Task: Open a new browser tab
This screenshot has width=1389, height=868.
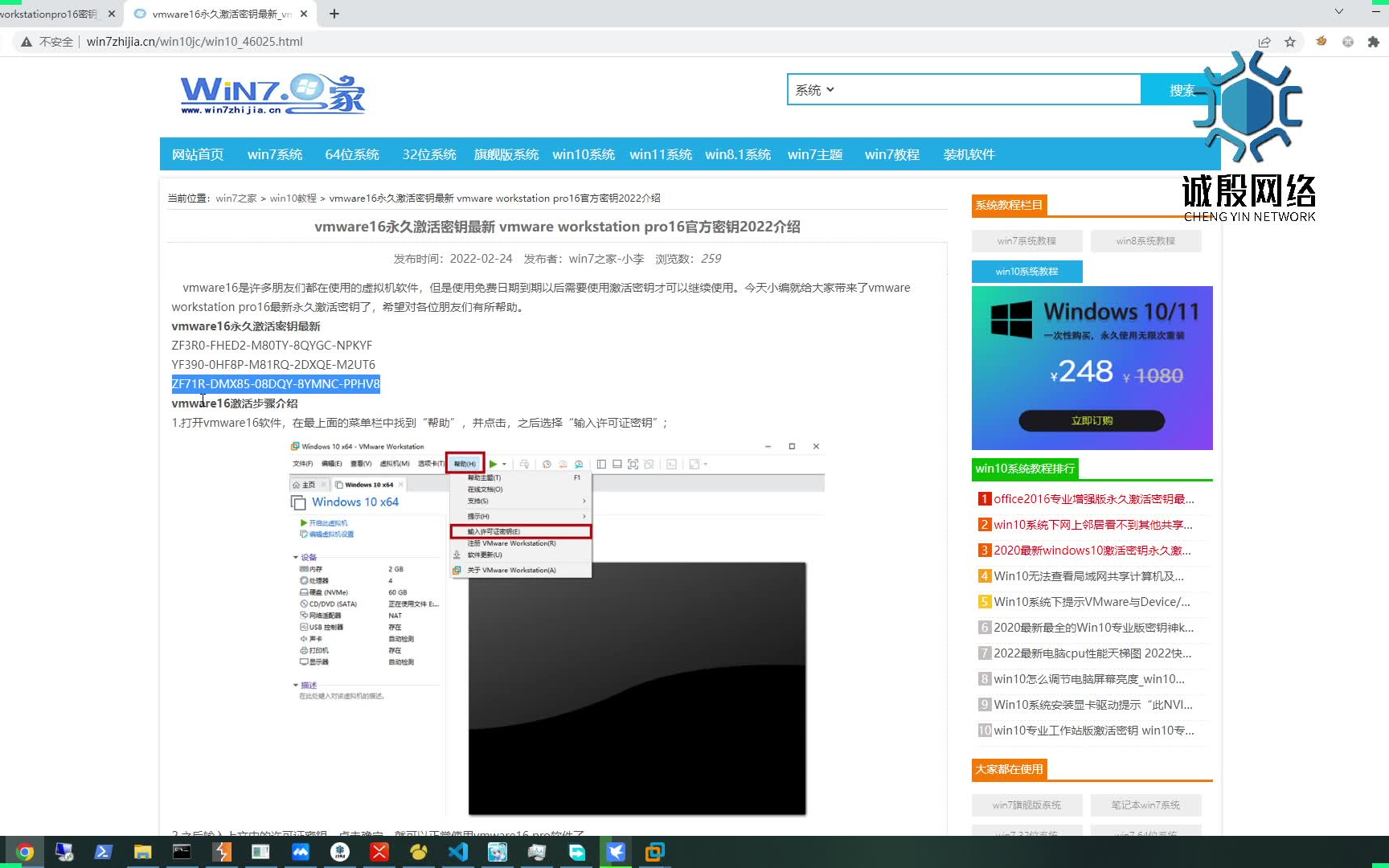Action: (x=334, y=14)
